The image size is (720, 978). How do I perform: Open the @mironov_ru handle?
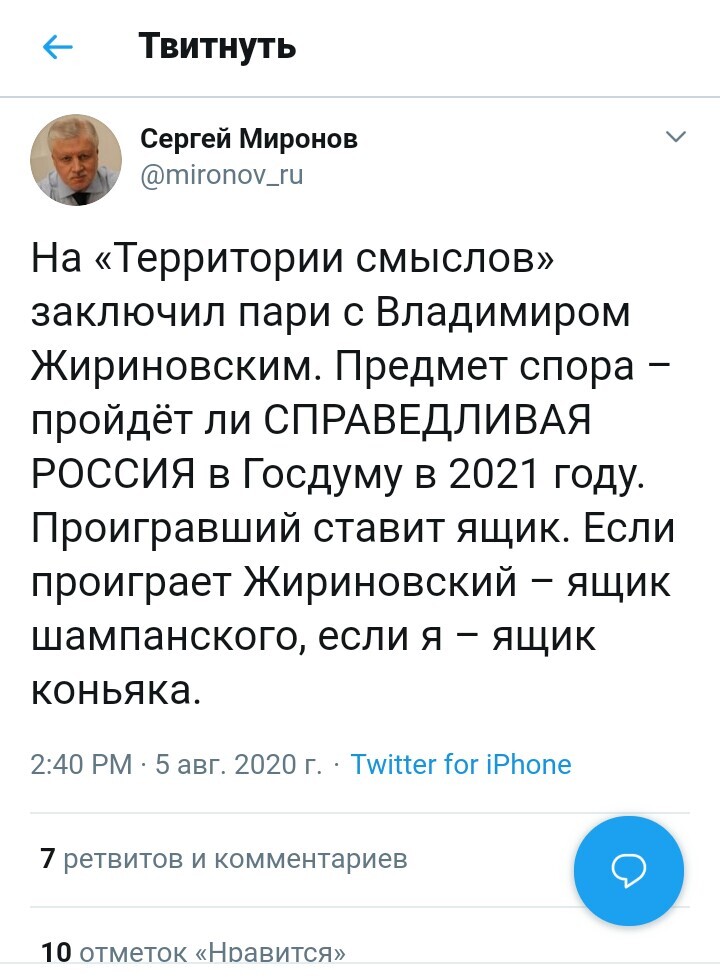[221, 175]
